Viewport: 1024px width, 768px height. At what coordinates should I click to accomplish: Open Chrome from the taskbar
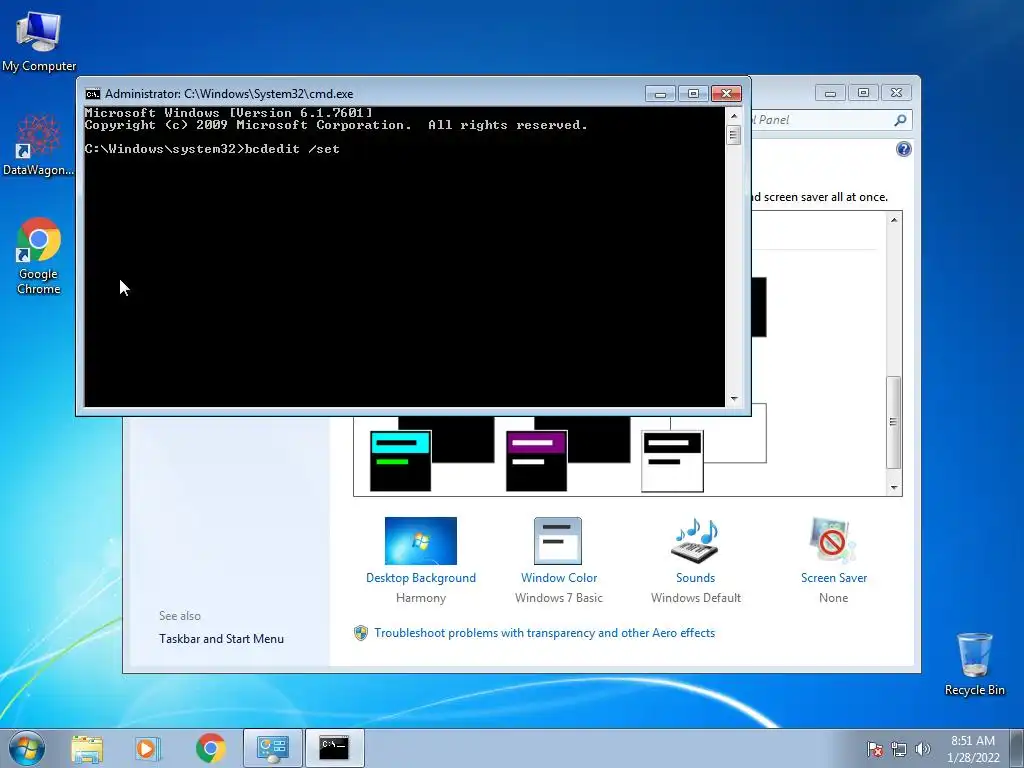[x=210, y=748]
